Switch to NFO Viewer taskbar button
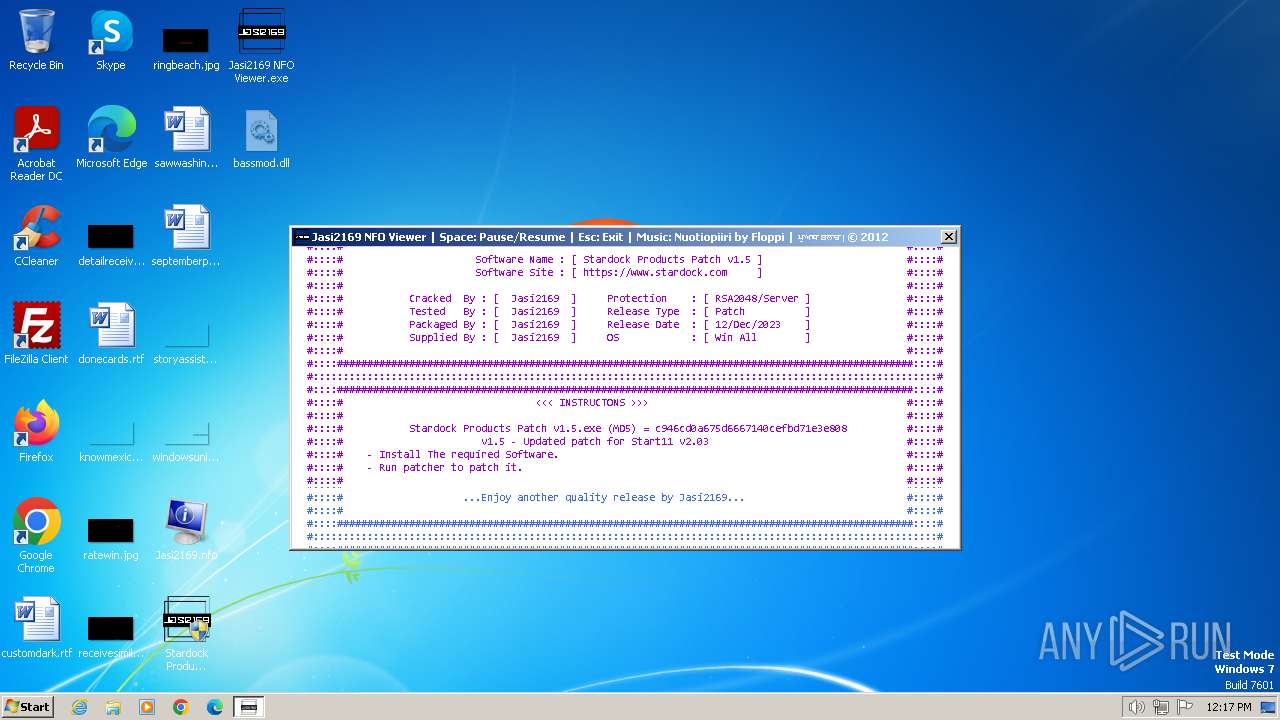This screenshot has width=1280, height=720. point(249,707)
